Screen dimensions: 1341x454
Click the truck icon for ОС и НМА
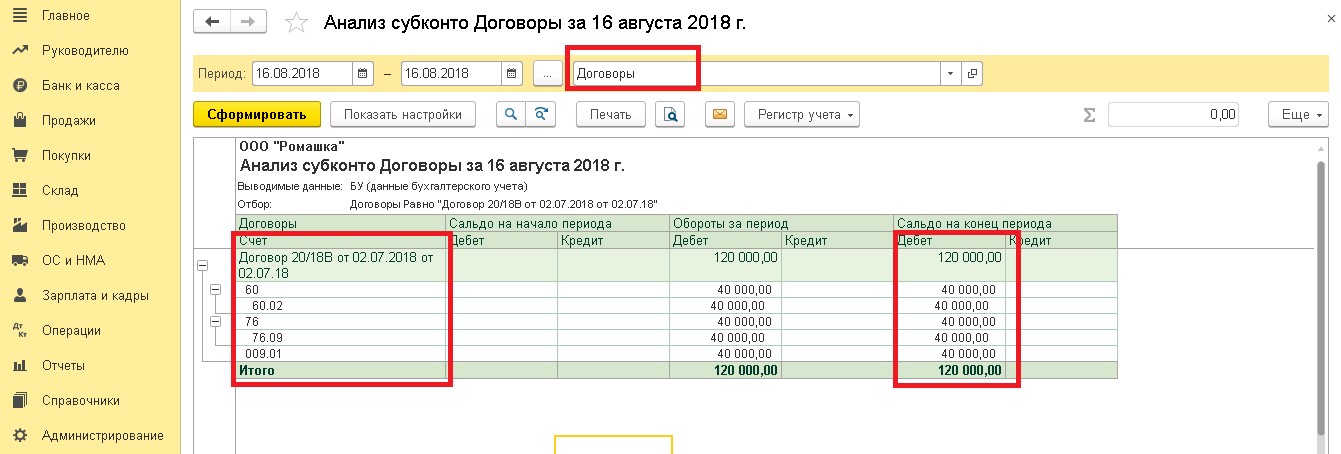pyautogui.click(x=18, y=260)
